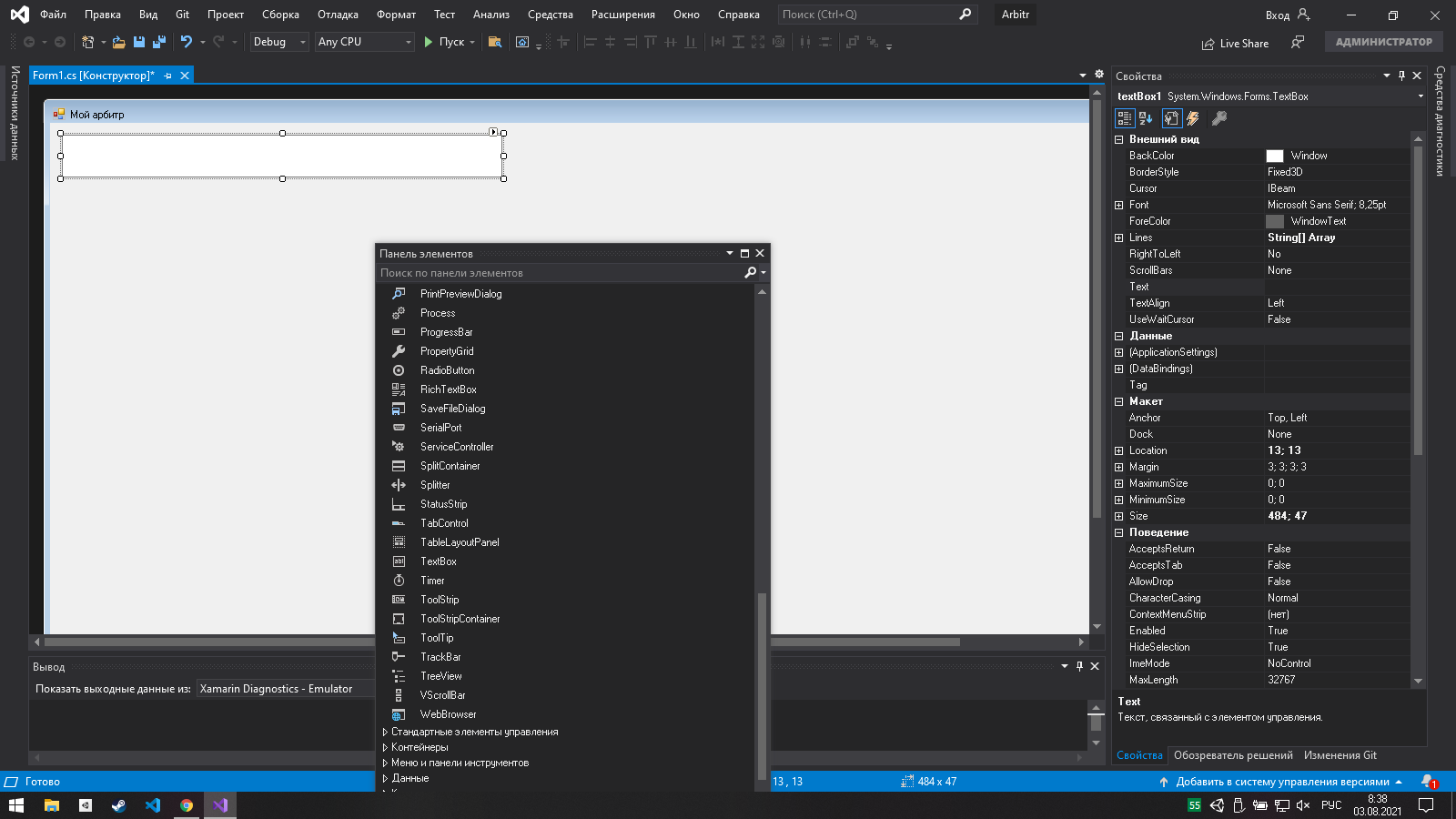Pin the Output panel
The image size is (1456, 819).
[1079, 666]
